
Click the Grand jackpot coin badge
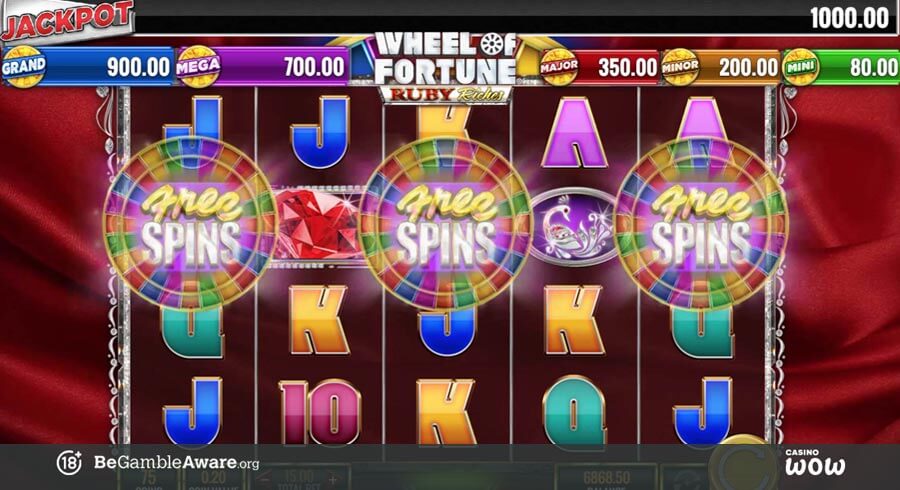[x=24, y=67]
